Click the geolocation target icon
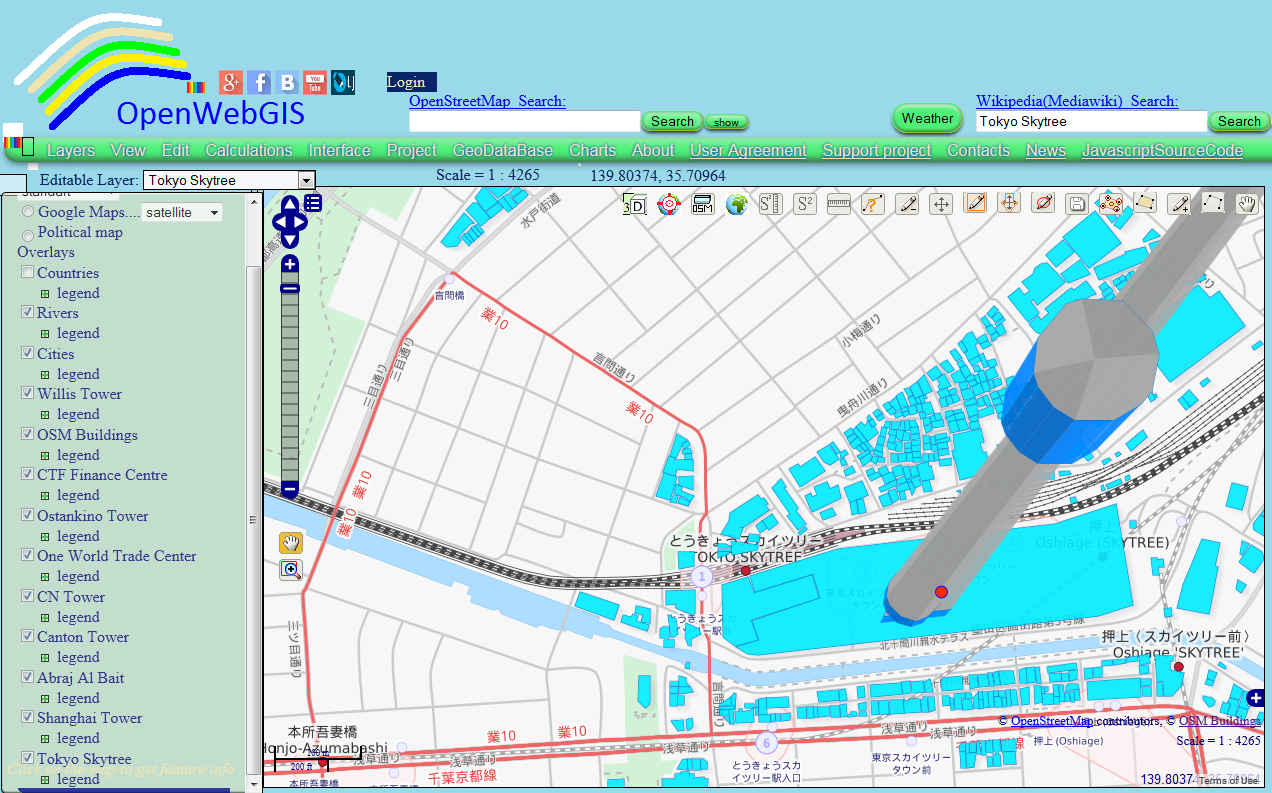Viewport: 1272px width, 793px height. pyautogui.click(x=668, y=203)
